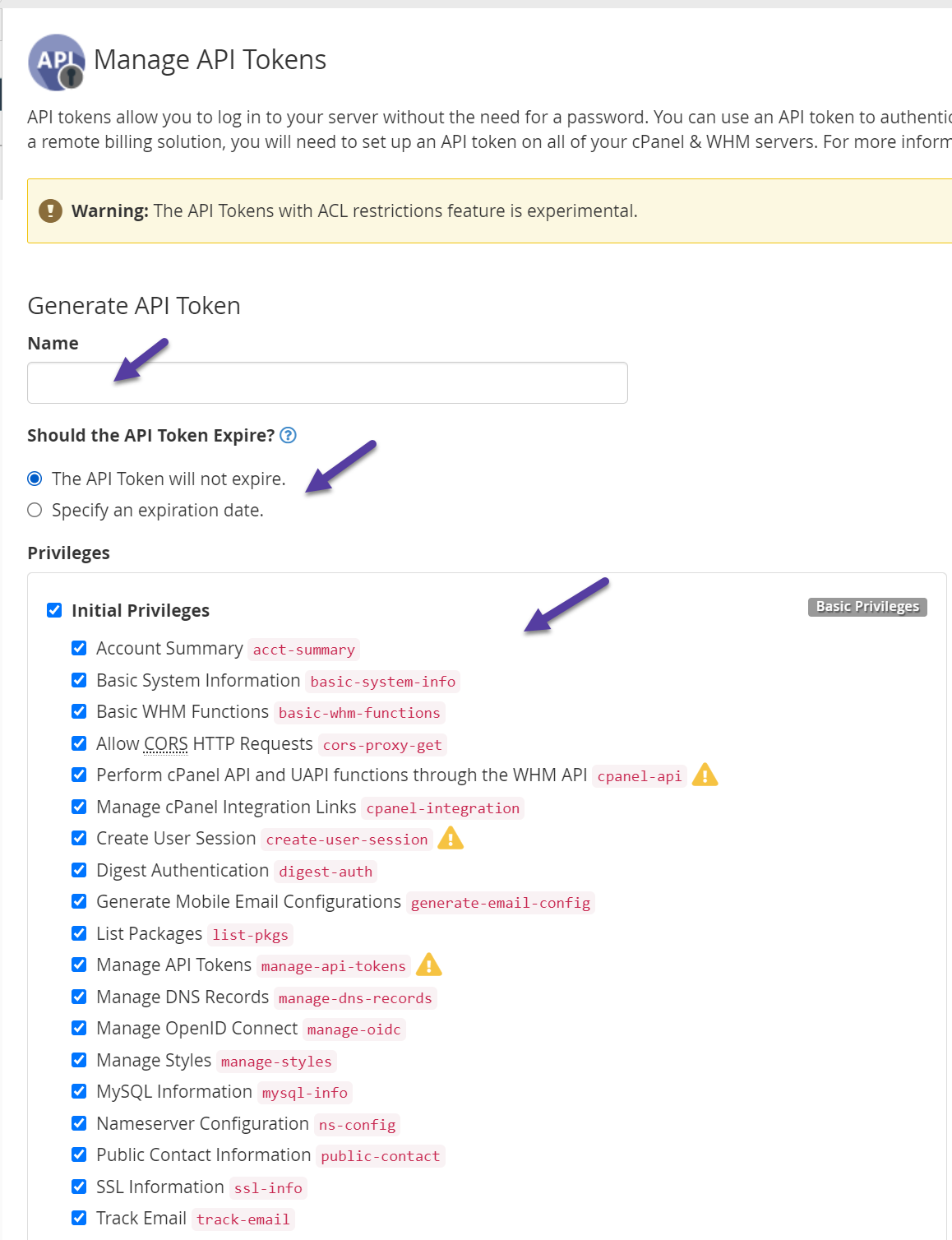Click warning triangle beside create-user-session
The height and width of the screenshot is (1240, 952).
tap(451, 839)
